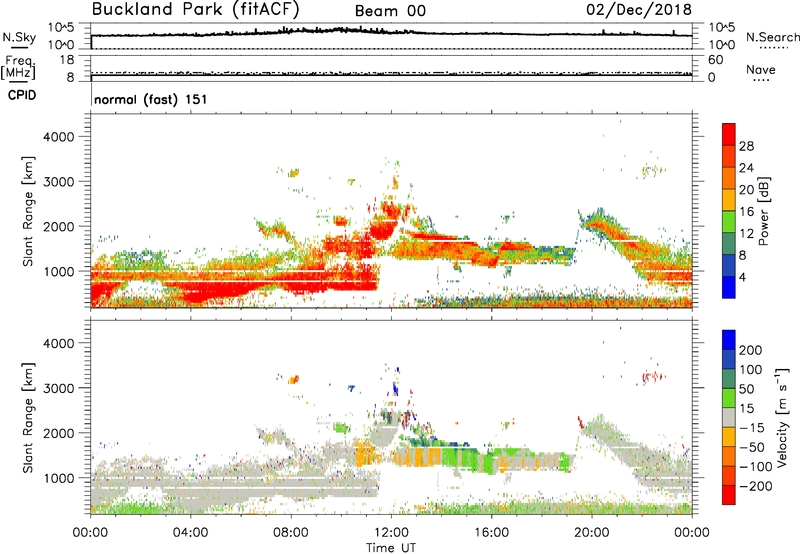800x554 pixels.
Task: Click the '16:00' time tick label
Action: point(491,533)
